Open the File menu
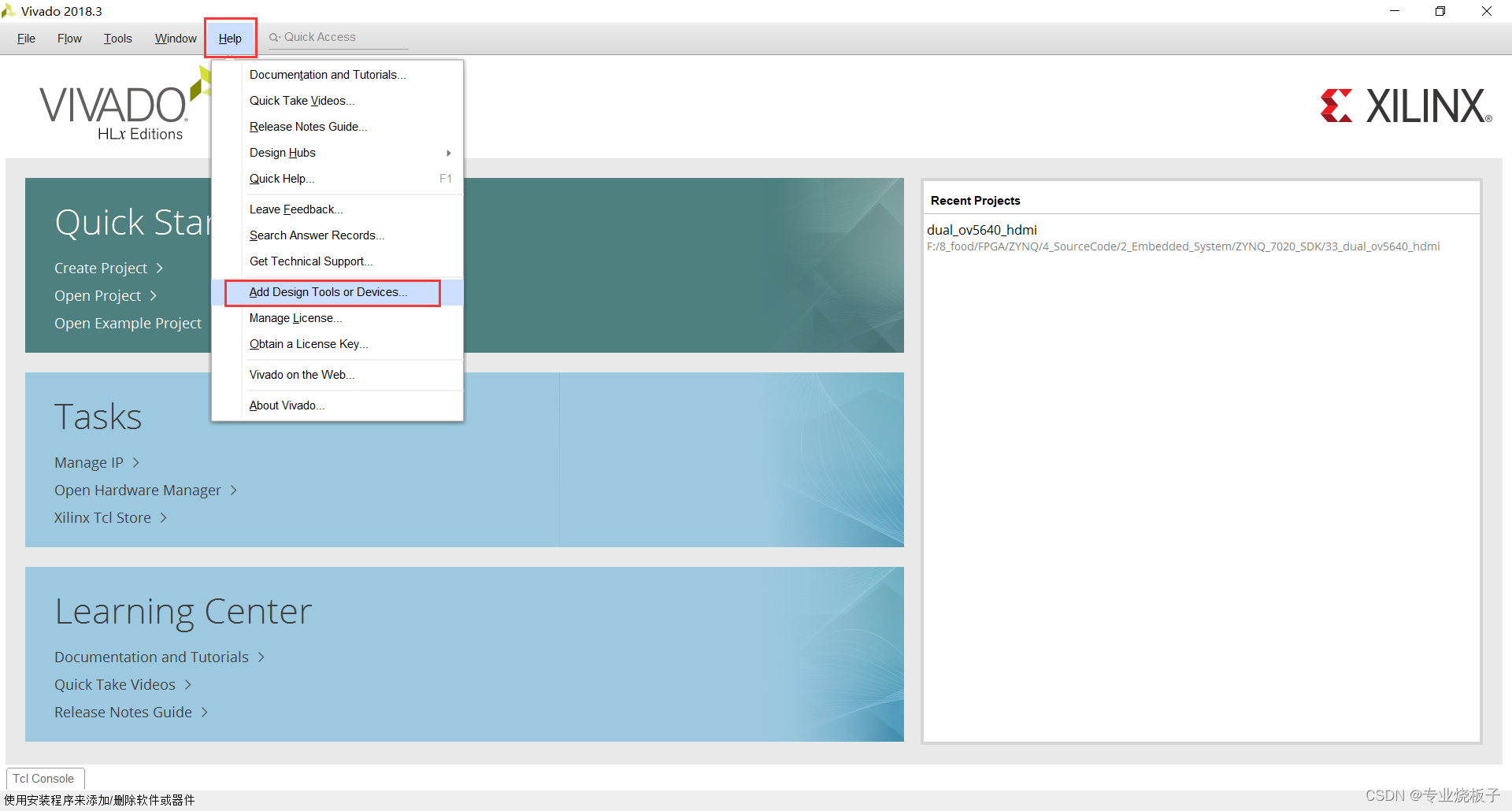Image resolution: width=1512 pixels, height=811 pixels. (26, 39)
